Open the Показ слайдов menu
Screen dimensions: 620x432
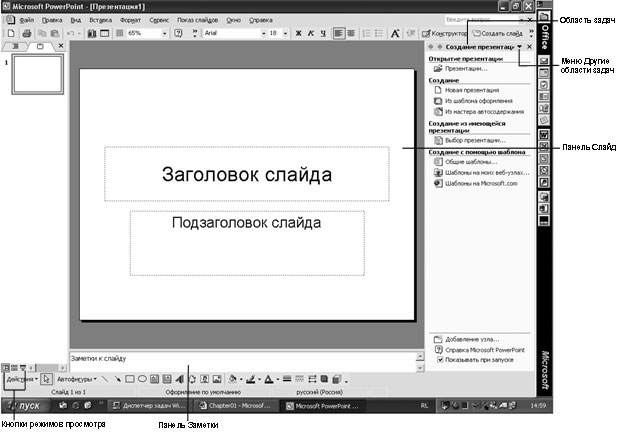[197, 19]
